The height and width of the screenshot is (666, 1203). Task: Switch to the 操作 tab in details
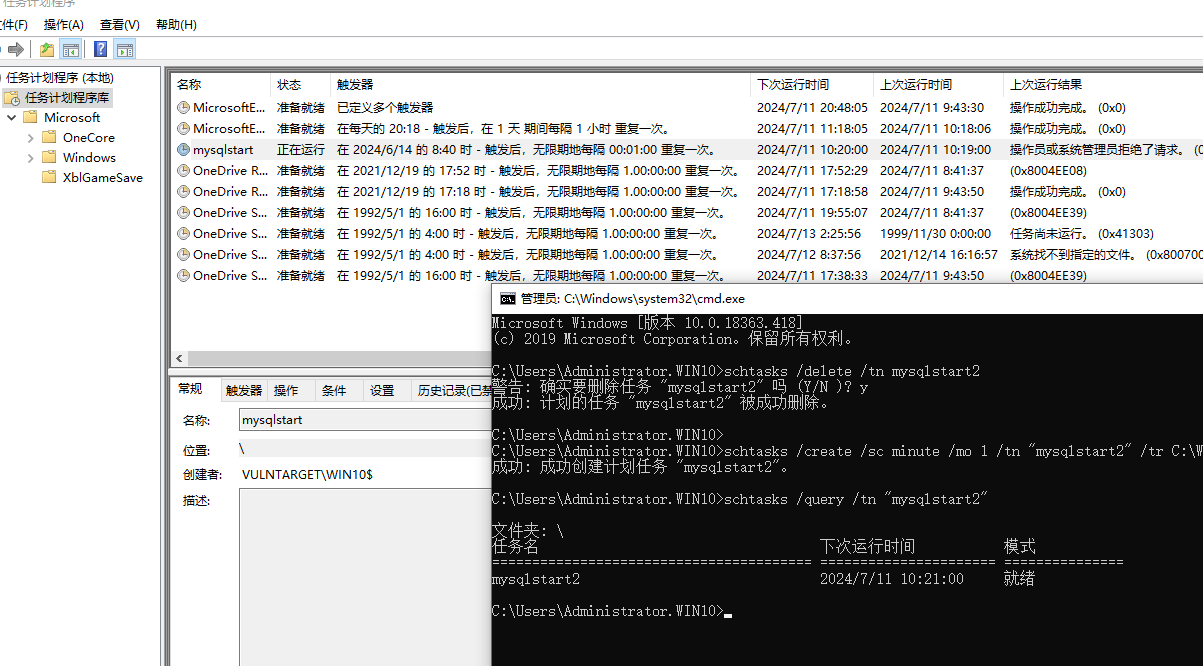(286, 391)
